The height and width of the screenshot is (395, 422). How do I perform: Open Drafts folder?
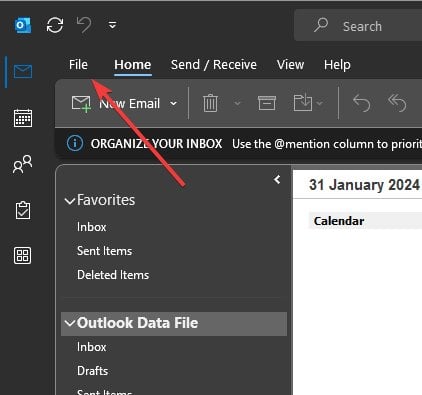click(x=92, y=371)
